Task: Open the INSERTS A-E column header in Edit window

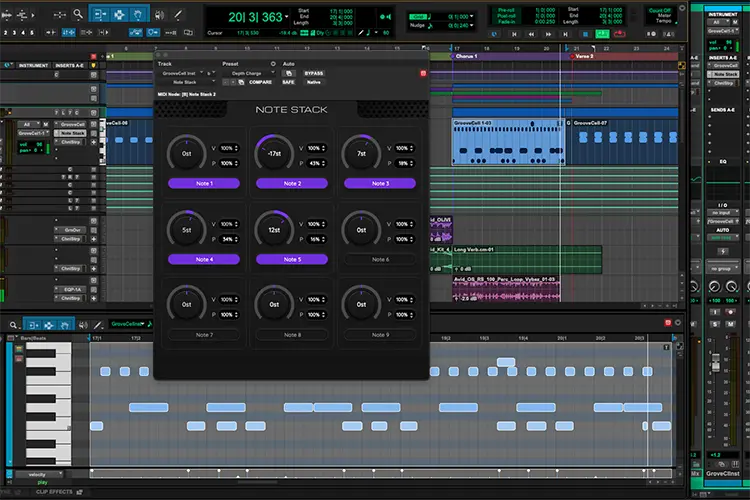Action: 69,66
